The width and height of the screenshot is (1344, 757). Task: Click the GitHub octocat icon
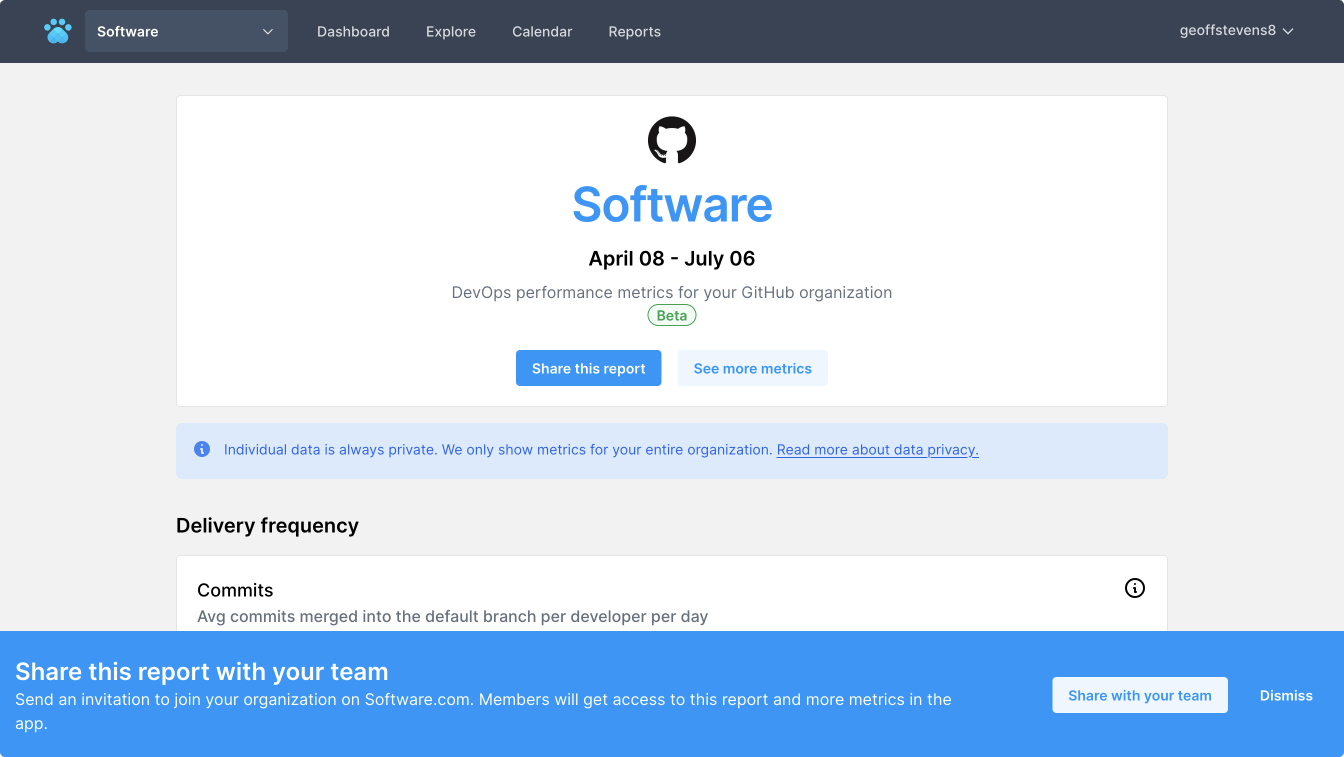672,140
